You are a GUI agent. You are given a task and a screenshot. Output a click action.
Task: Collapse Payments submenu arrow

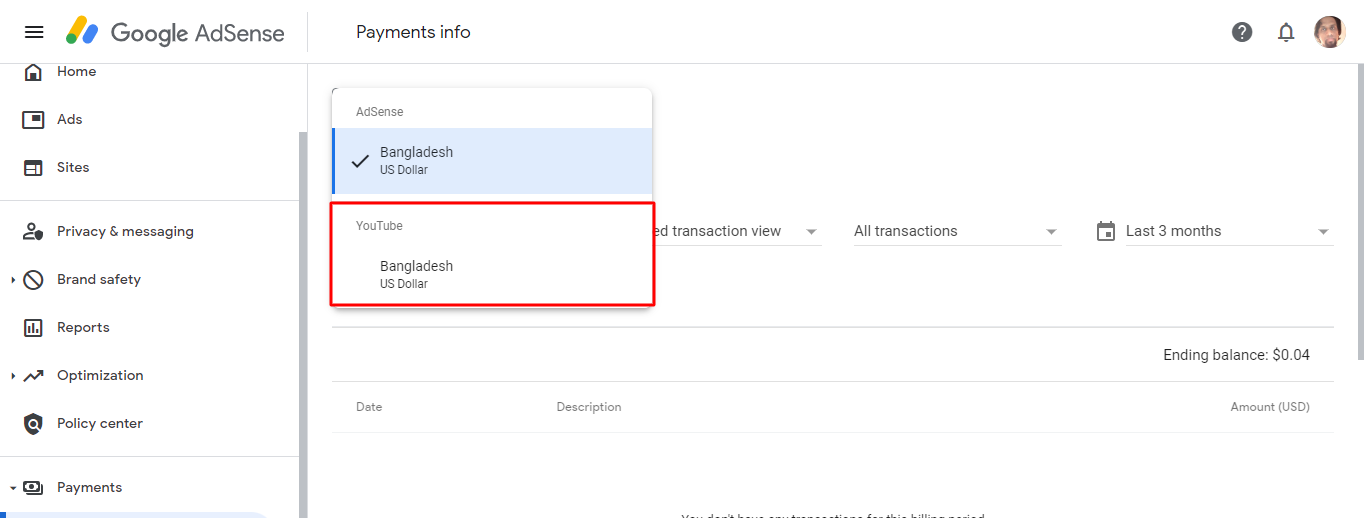coord(13,488)
